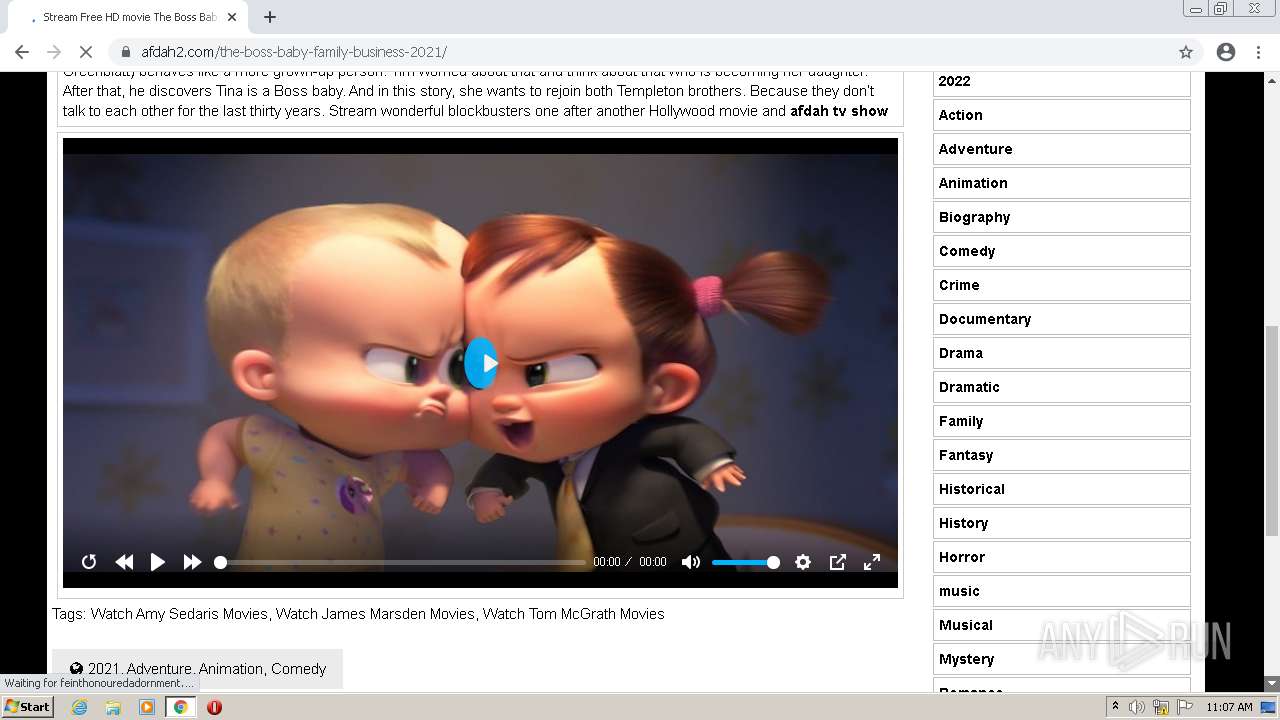Launch Internet Explorer from the taskbar
The image size is (1280, 720).
pyautogui.click(x=79, y=707)
